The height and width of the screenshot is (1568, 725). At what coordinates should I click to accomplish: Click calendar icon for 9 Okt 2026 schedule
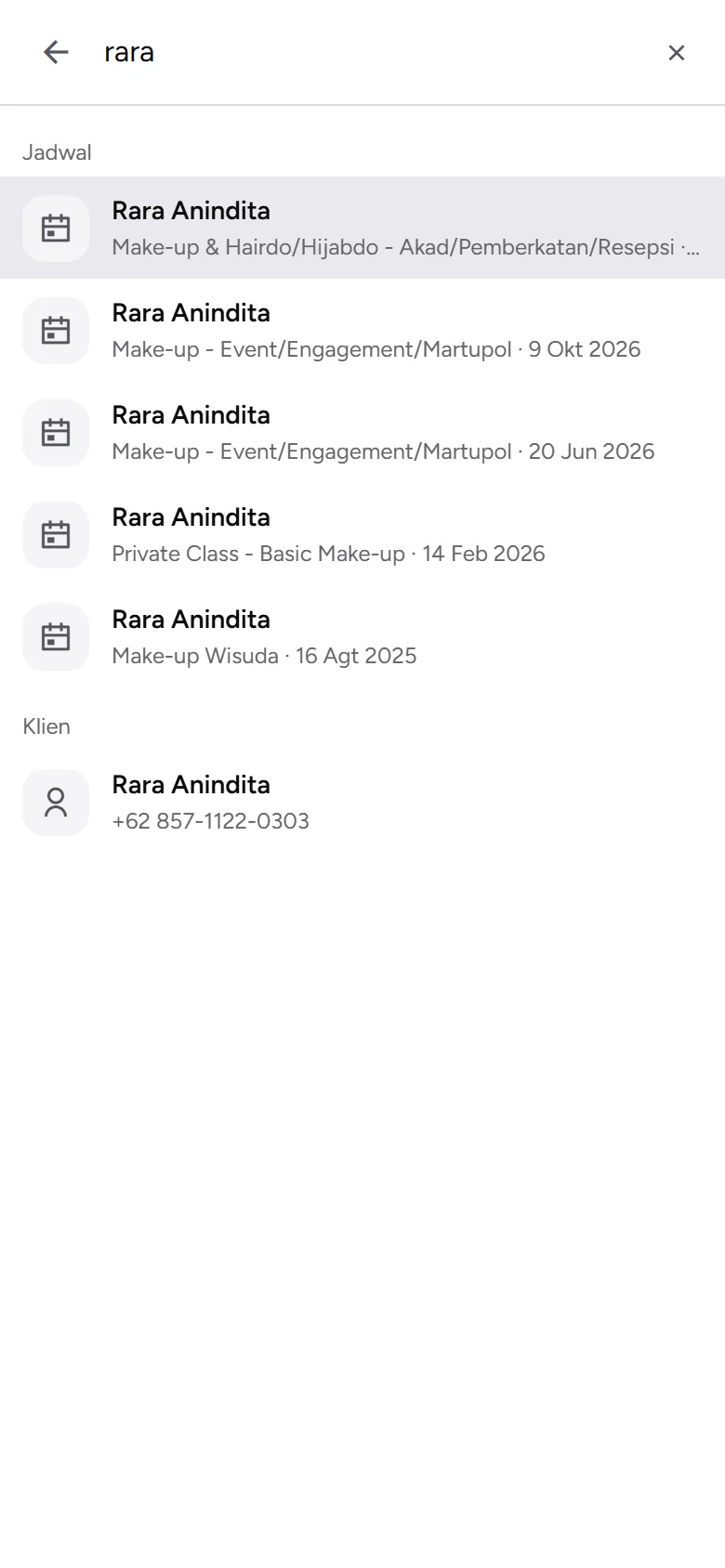(x=56, y=330)
